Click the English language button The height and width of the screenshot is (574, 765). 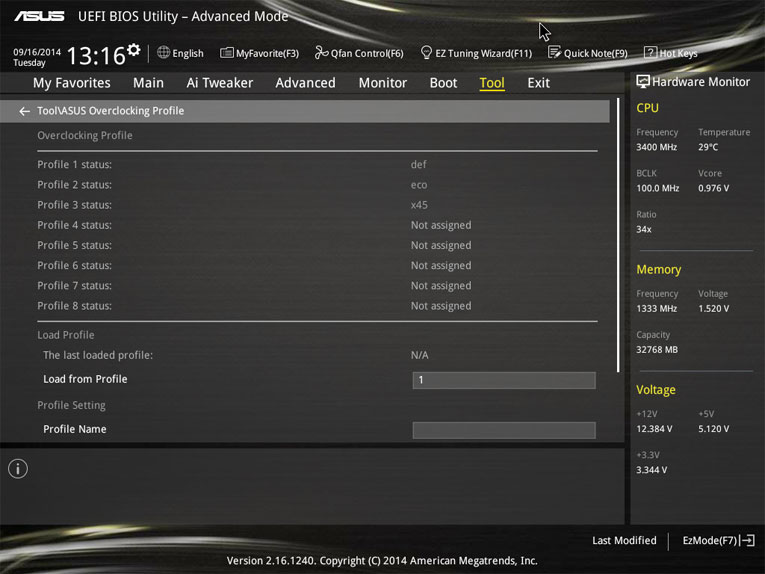tap(181, 53)
